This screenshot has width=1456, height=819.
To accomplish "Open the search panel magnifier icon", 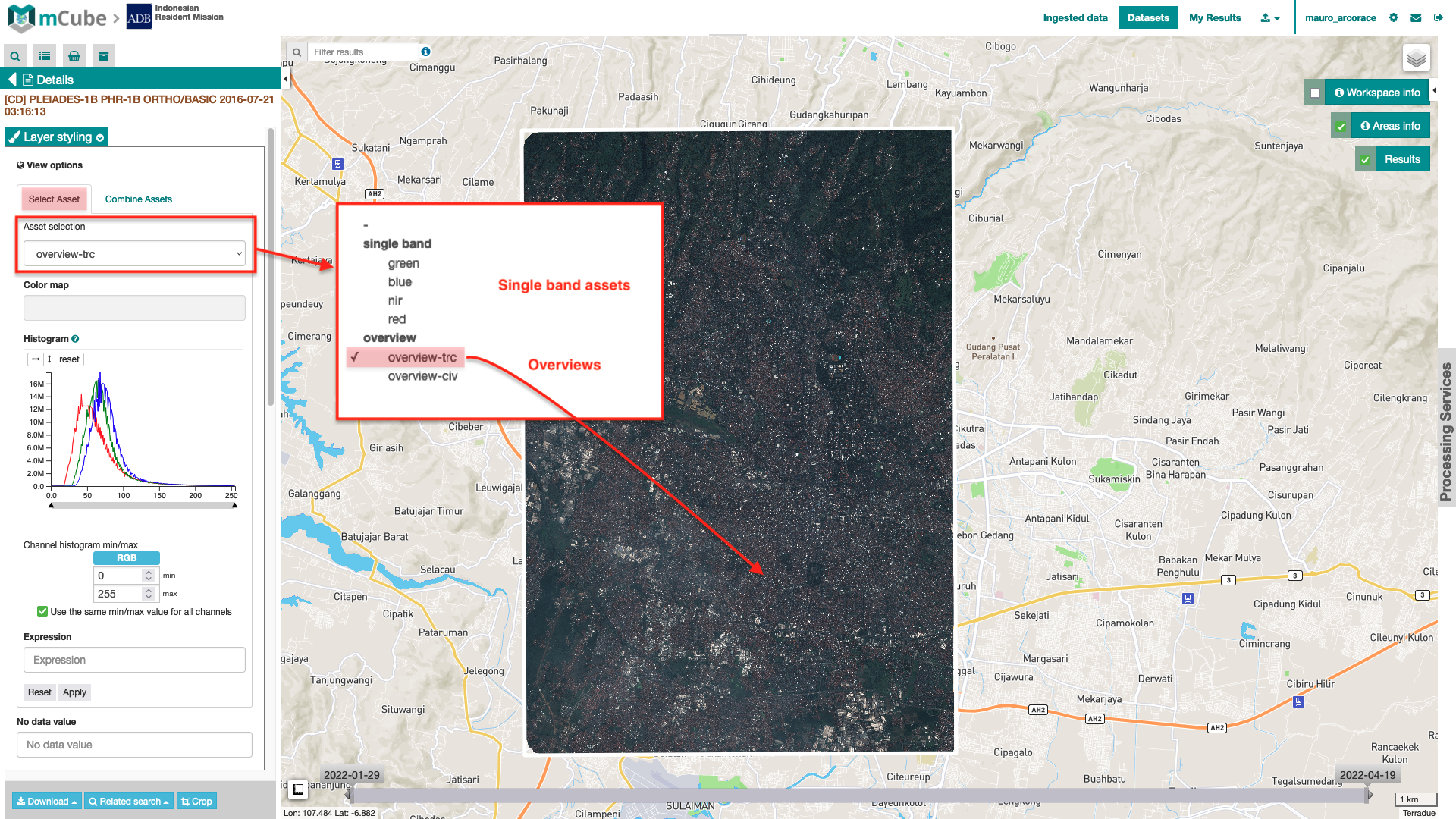I will 15,56.
